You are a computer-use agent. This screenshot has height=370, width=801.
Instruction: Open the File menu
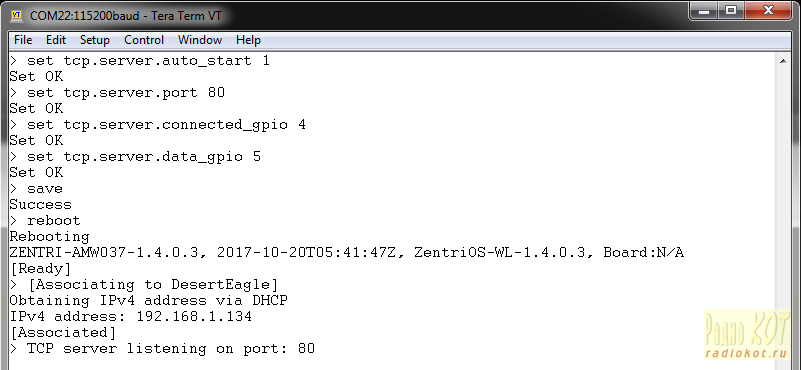[x=23, y=40]
